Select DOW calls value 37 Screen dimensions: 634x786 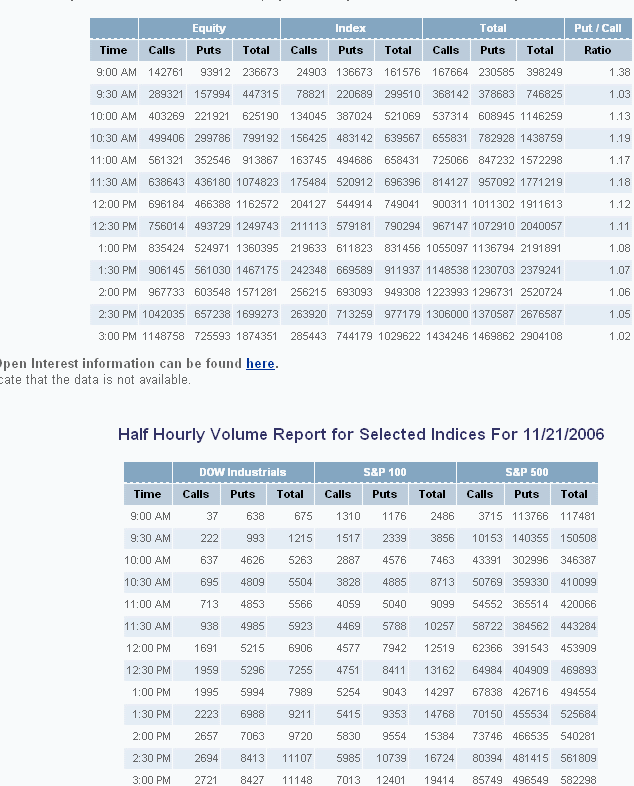coord(212,516)
